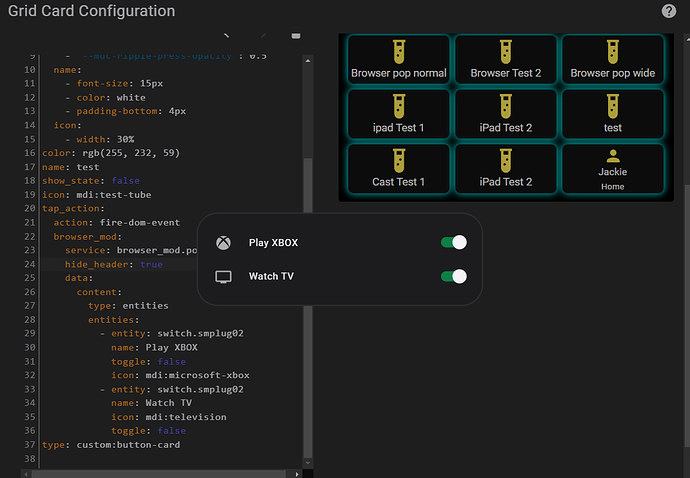Tap the Browser Test 2 card

[506, 61]
